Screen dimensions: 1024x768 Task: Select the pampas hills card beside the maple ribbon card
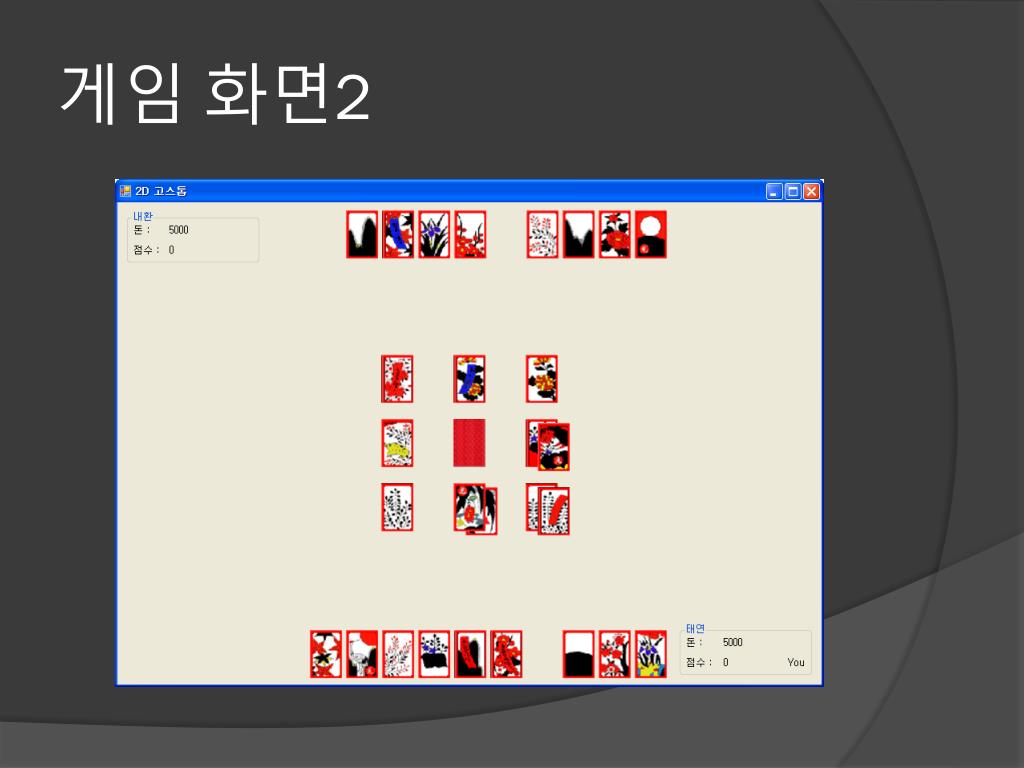[x=362, y=234]
